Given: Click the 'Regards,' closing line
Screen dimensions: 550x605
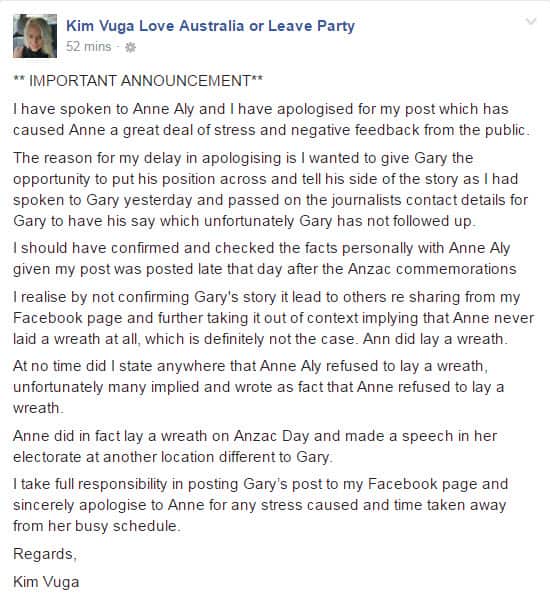Looking at the screenshot, I should [x=45, y=554].
